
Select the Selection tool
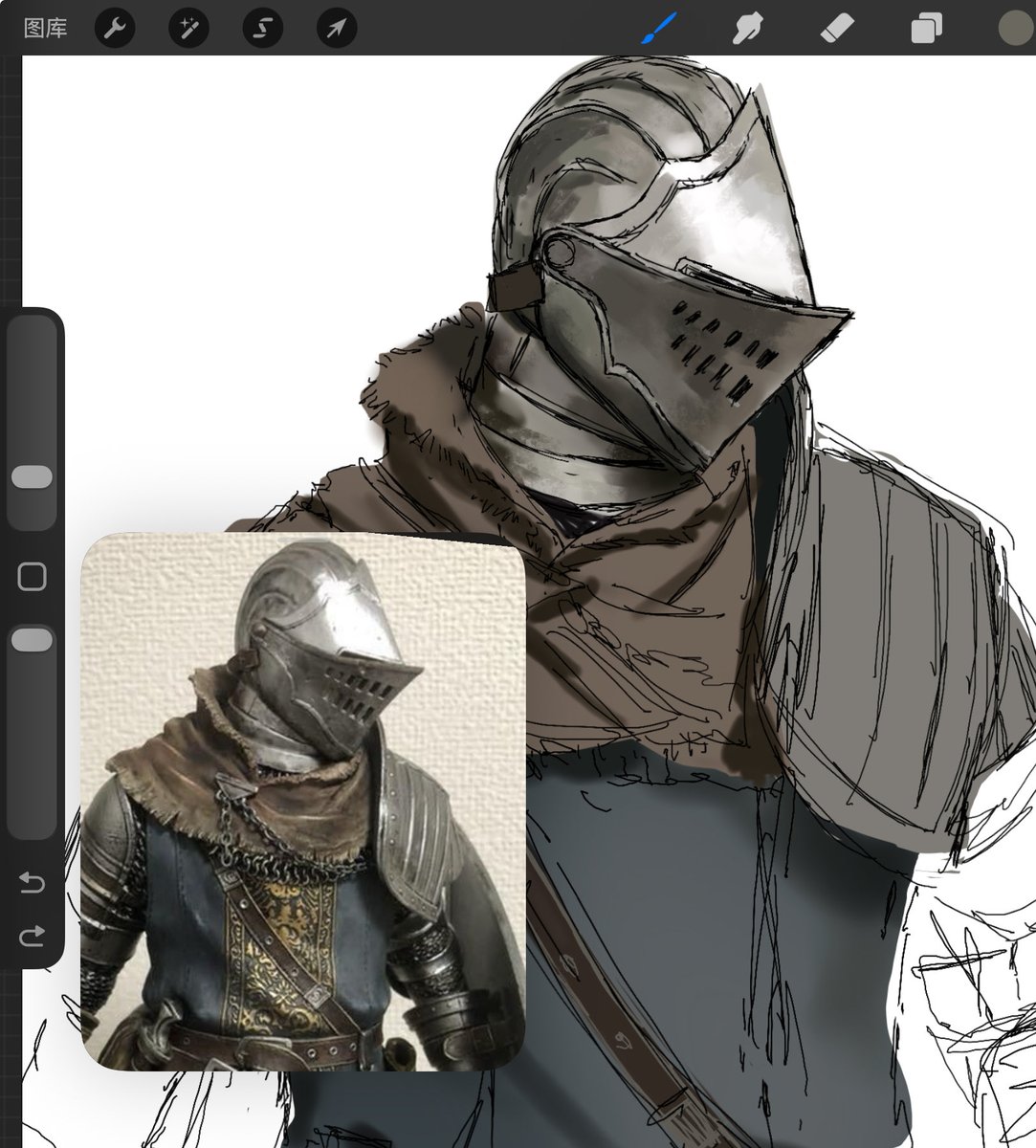click(x=261, y=28)
